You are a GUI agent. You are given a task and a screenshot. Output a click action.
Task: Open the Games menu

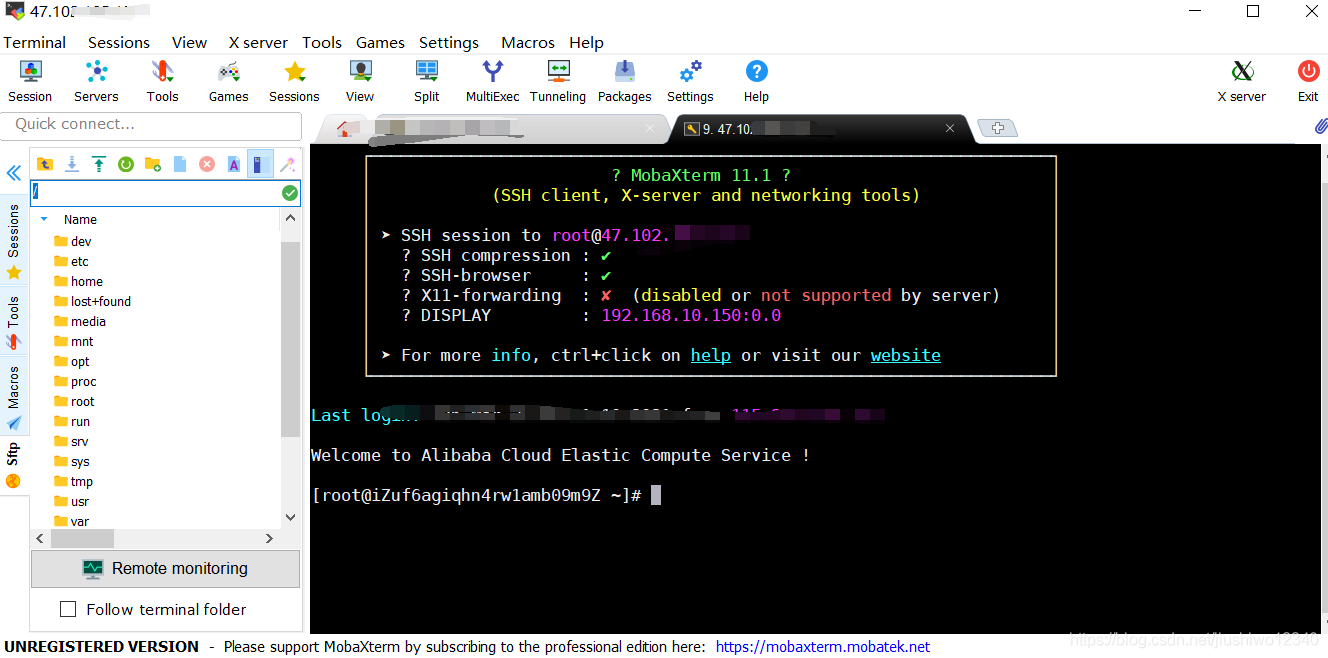click(x=380, y=42)
